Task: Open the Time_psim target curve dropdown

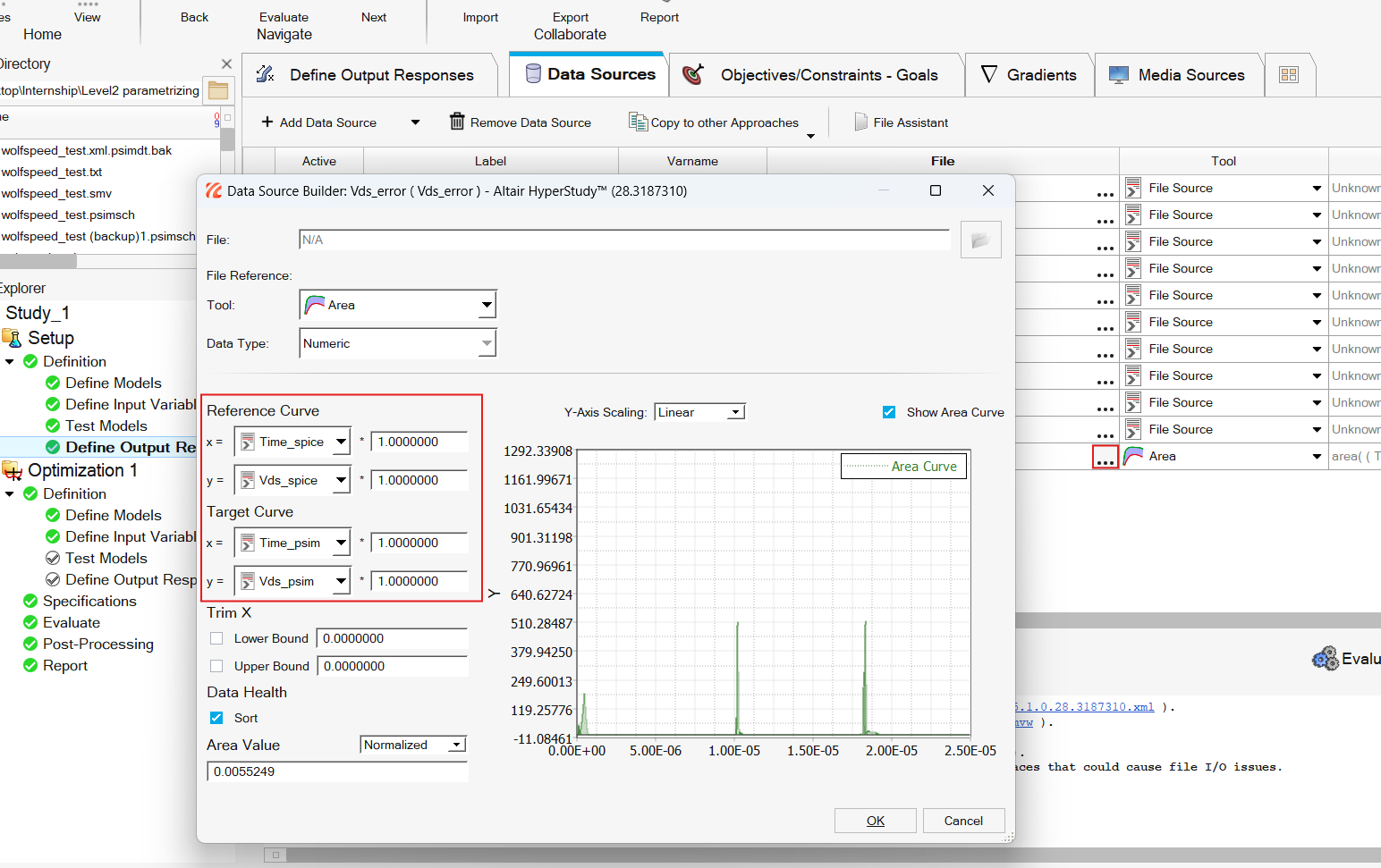Action: [x=292, y=543]
